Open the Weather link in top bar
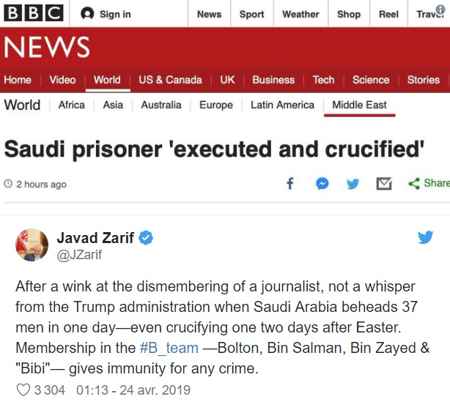The height and width of the screenshot is (402, 450). click(301, 14)
